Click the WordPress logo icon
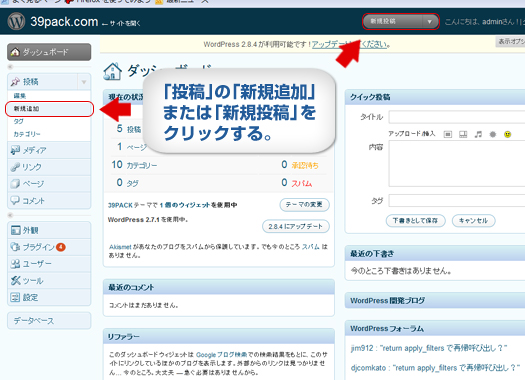The height and width of the screenshot is (380, 525). pos(16,21)
